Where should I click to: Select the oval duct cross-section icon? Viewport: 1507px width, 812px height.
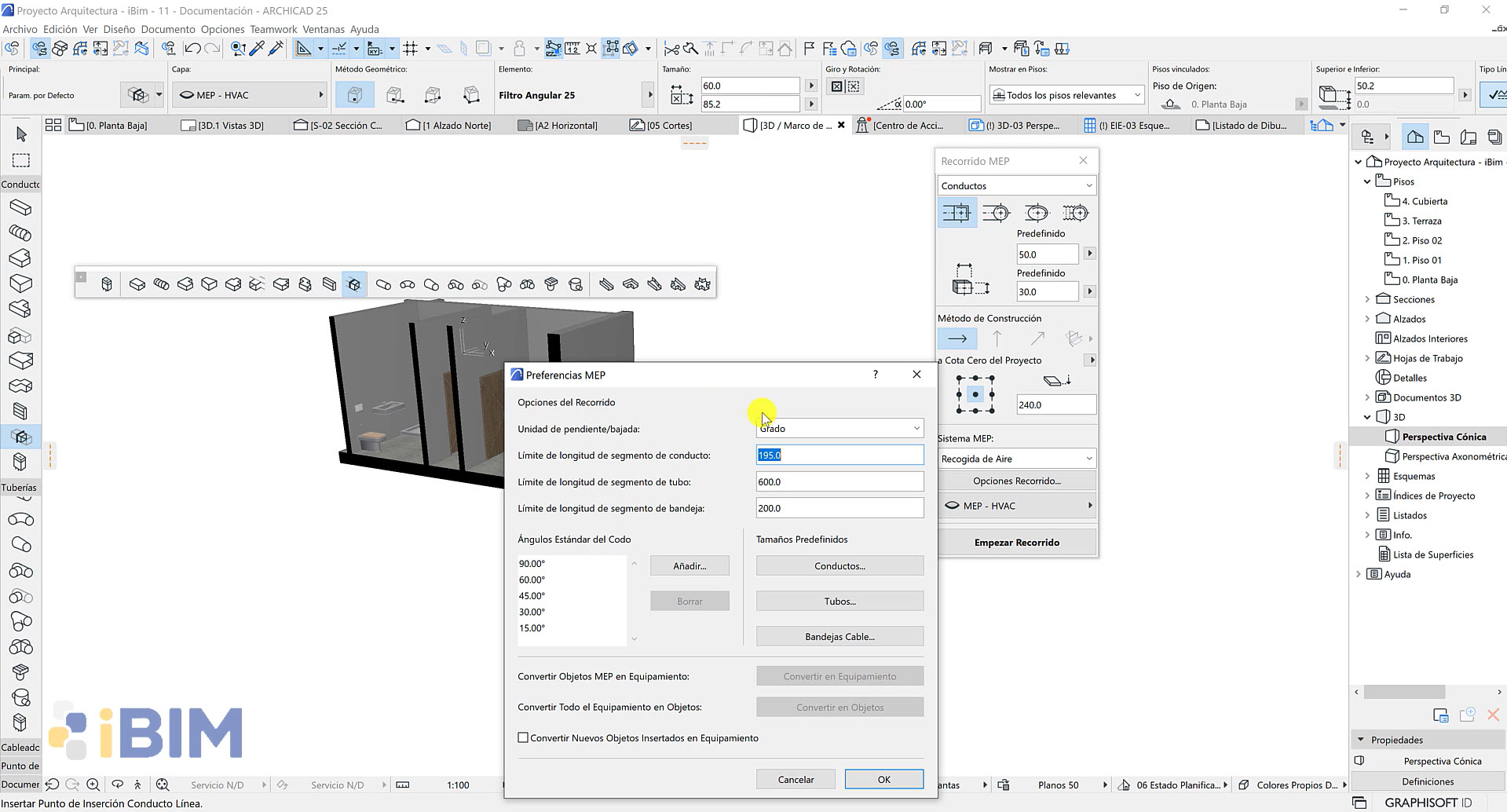[1036, 212]
